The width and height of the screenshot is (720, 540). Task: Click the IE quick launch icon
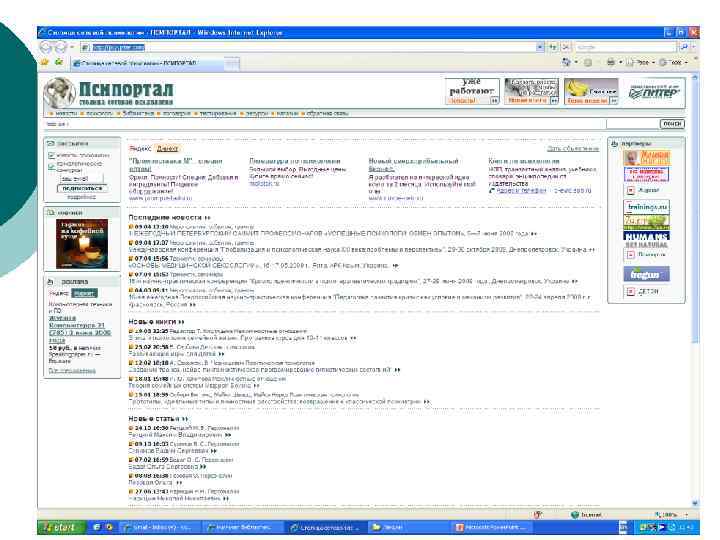click(96, 528)
